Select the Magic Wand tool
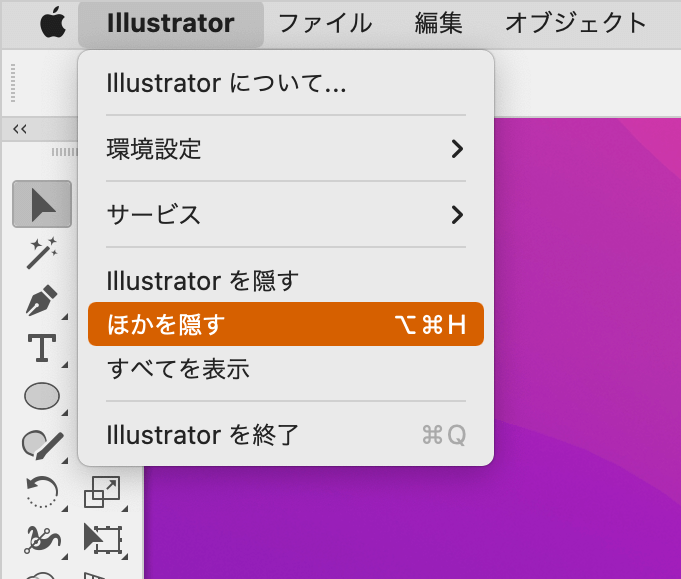Viewport: 681px width, 579px height. point(42,253)
